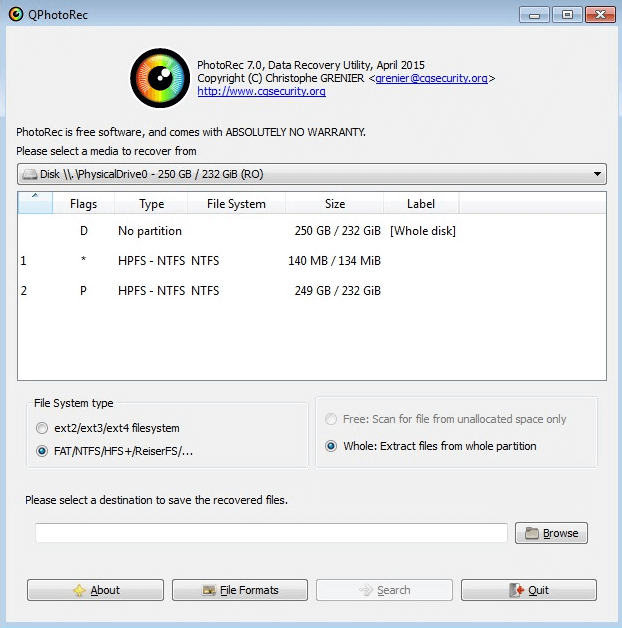Image resolution: width=622 pixels, height=628 pixels.
Task: Select partition 1 with 140 MB size
Action: click(x=312, y=261)
